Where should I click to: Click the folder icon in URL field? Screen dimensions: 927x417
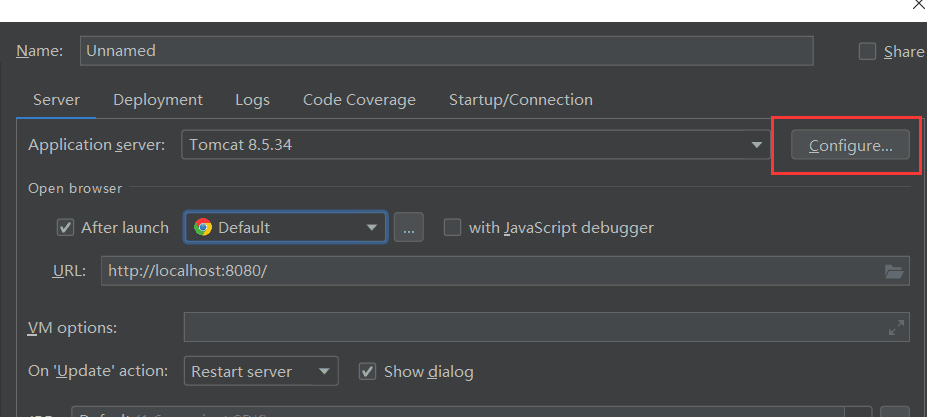point(894,271)
